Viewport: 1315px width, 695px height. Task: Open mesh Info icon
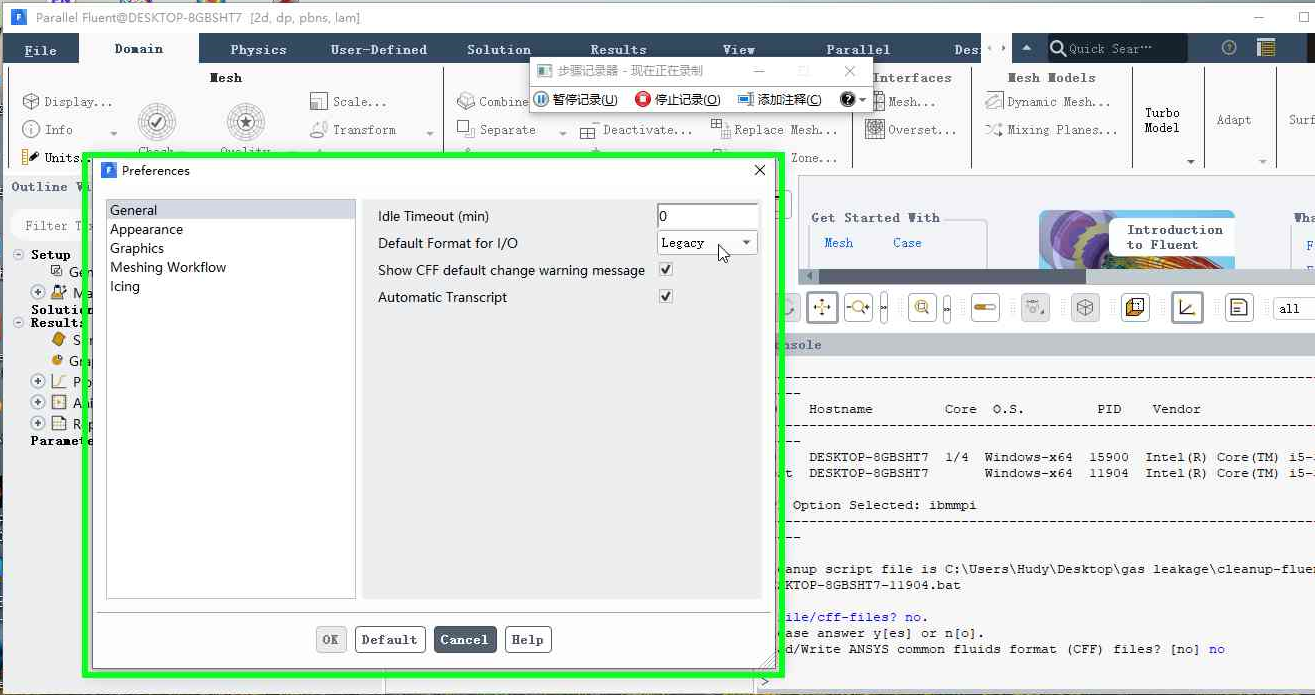pyautogui.click(x=31, y=130)
